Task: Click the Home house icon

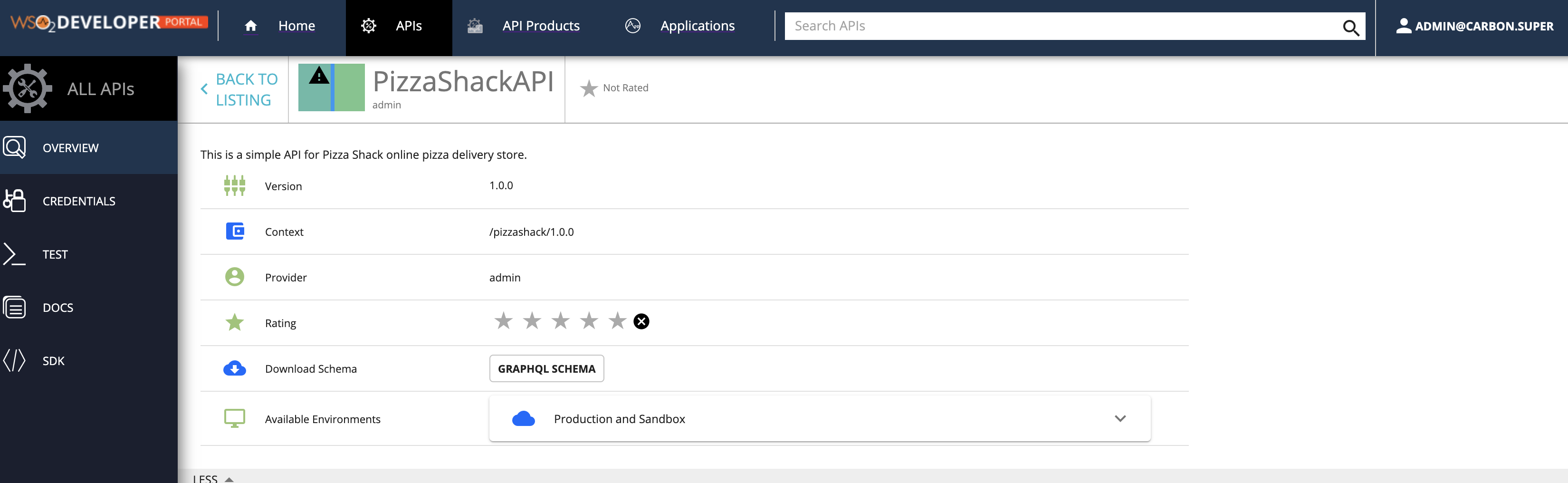Action: pos(251,26)
